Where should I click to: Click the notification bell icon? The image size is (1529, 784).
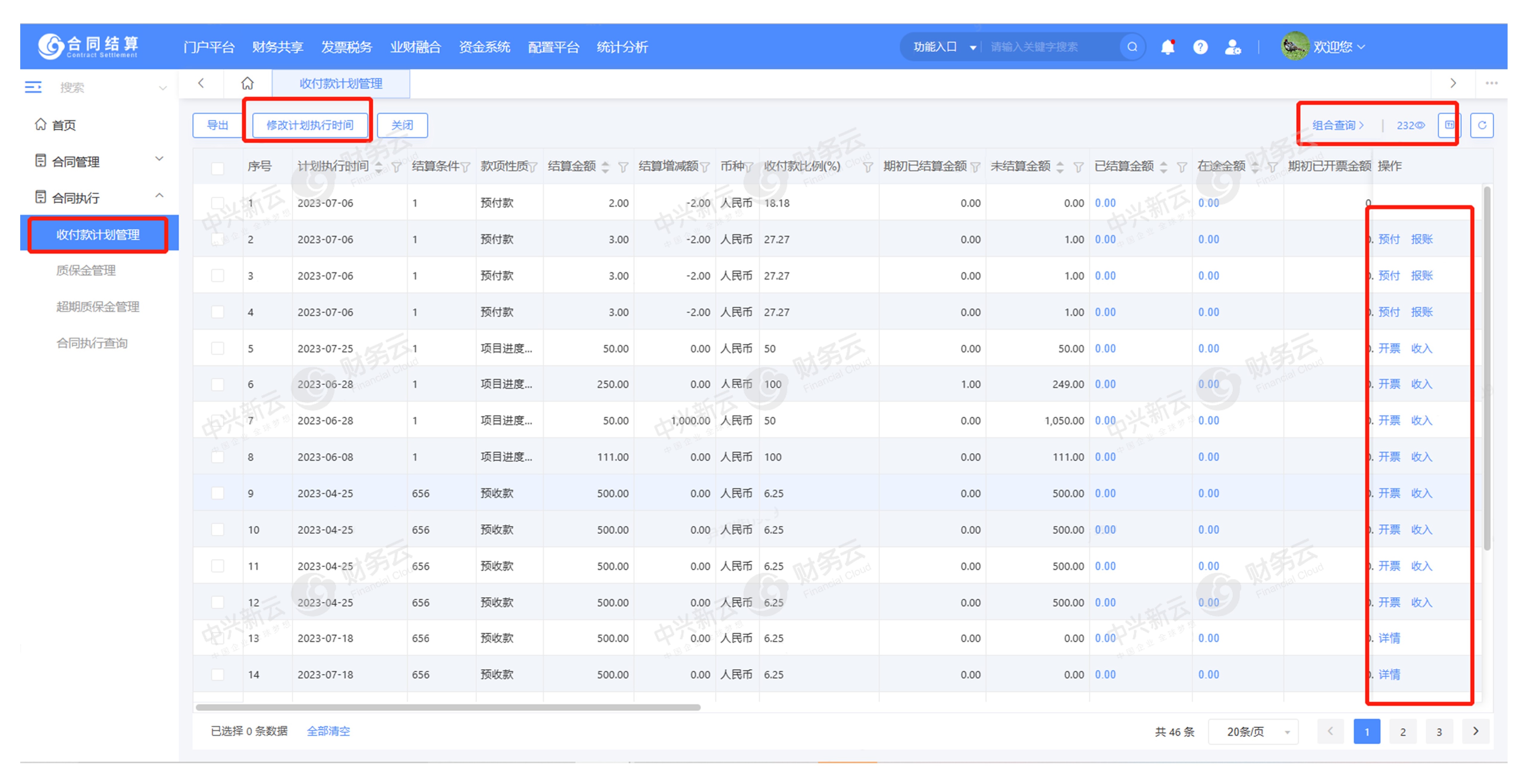pos(1167,47)
